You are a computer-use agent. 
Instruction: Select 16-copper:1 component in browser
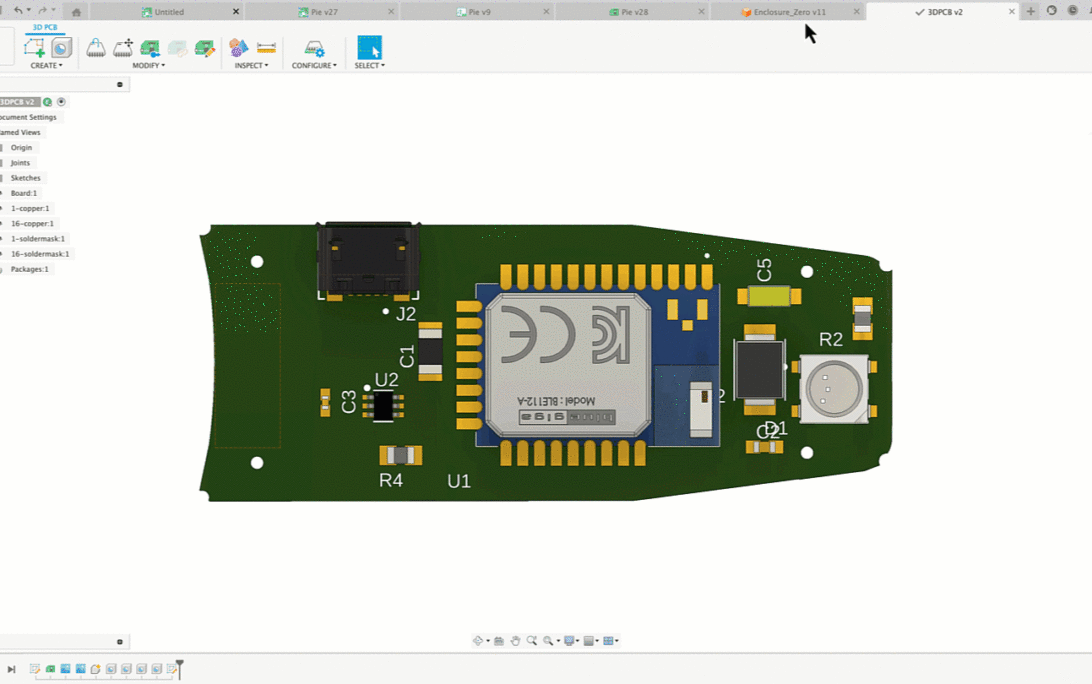coord(32,224)
